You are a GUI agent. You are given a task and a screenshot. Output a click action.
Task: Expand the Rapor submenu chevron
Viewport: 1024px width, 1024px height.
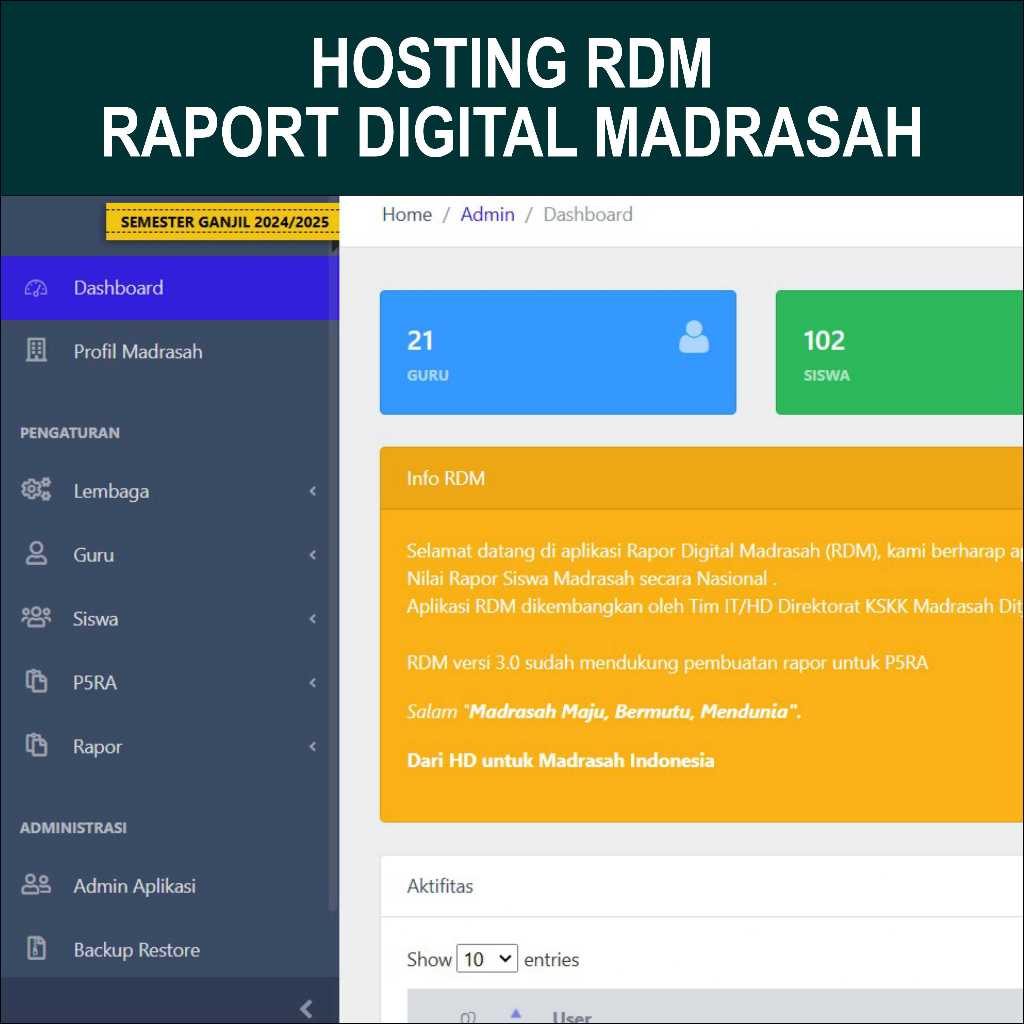[x=312, y=747]
